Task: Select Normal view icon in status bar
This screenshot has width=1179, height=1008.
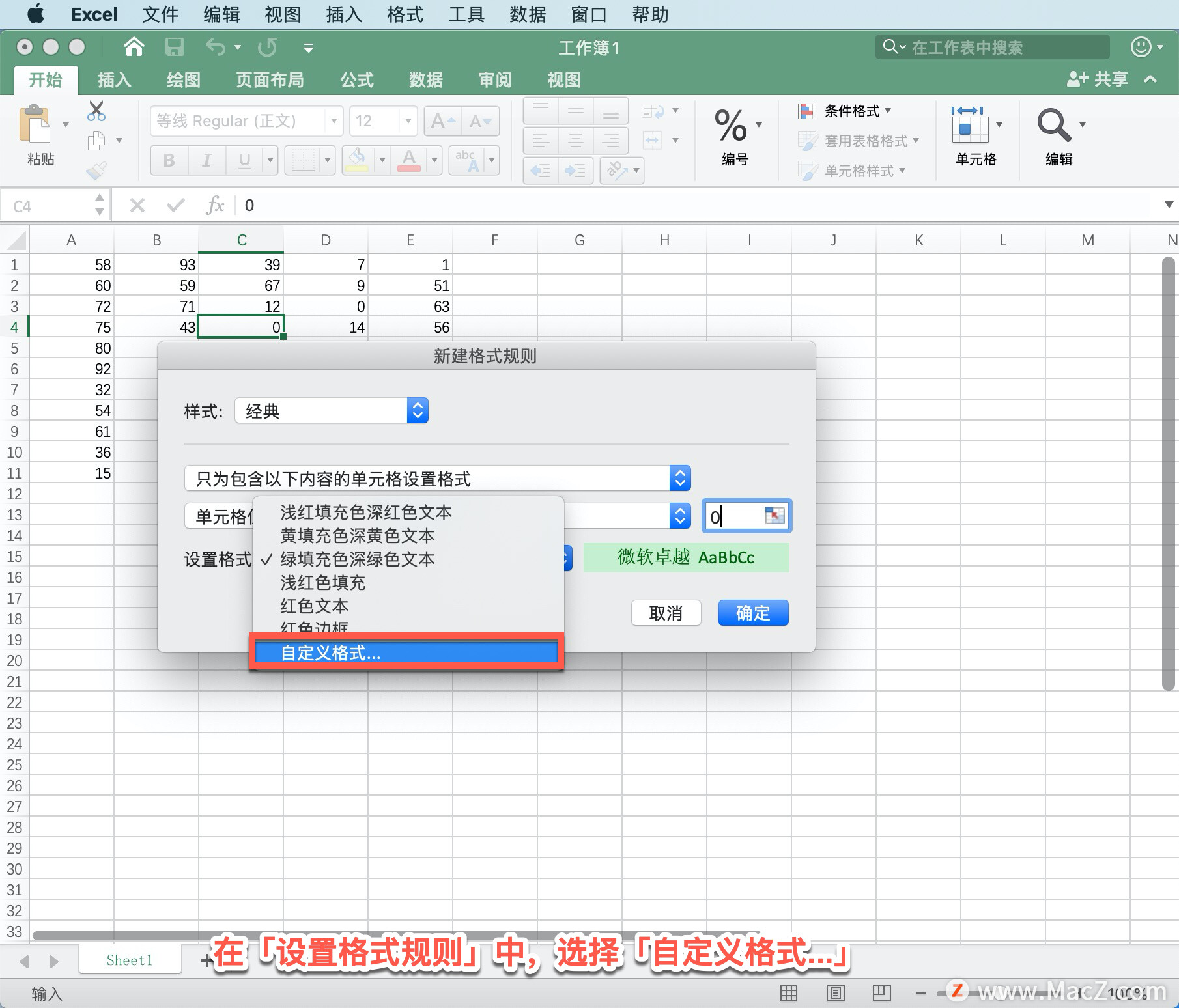Action: tap(789, 993)
